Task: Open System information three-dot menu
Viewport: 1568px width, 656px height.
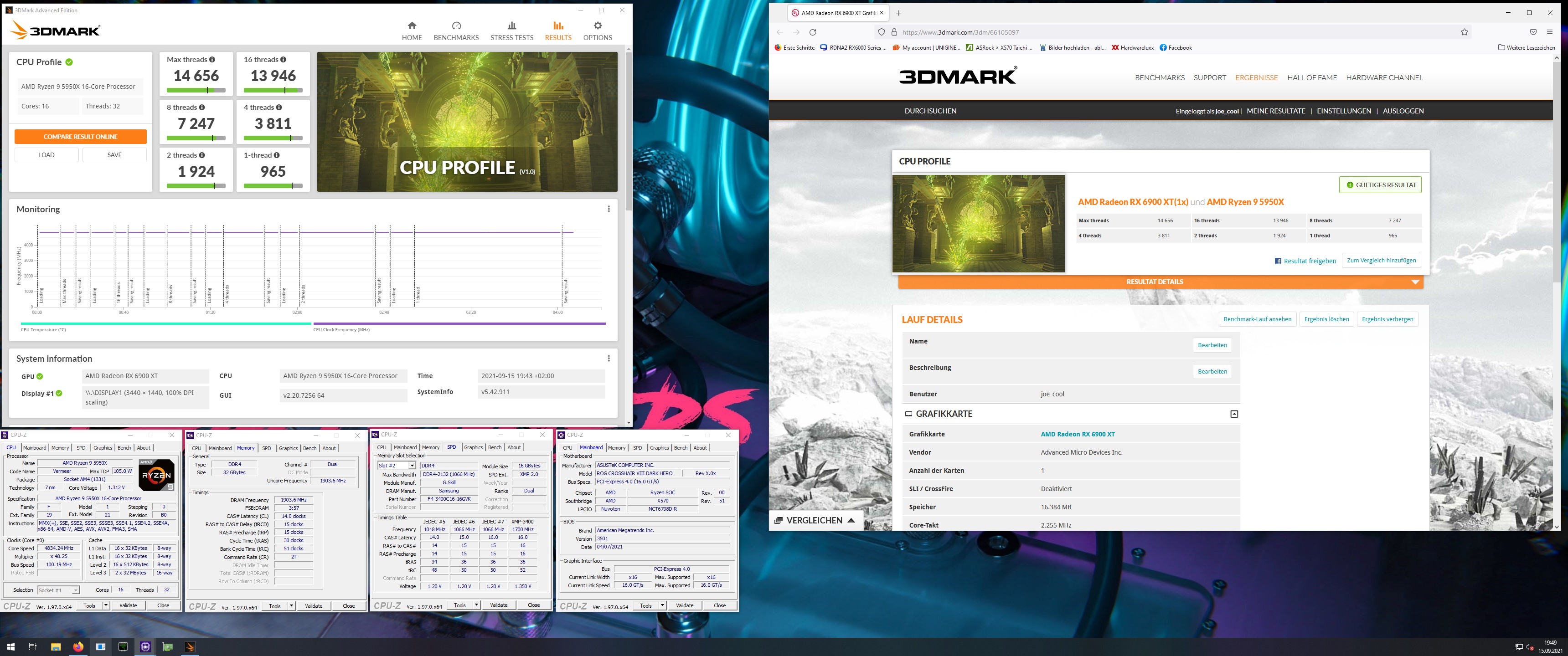Action: click(608, 359)
